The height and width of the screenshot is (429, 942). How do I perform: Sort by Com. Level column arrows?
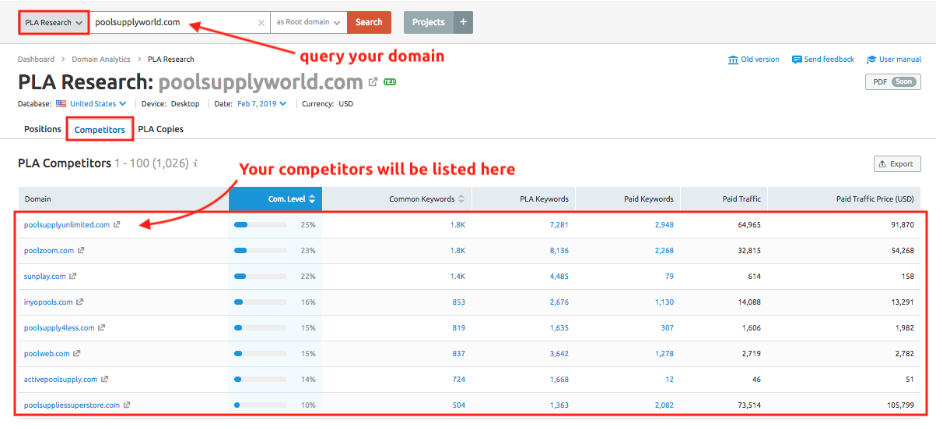click(312, 199)
